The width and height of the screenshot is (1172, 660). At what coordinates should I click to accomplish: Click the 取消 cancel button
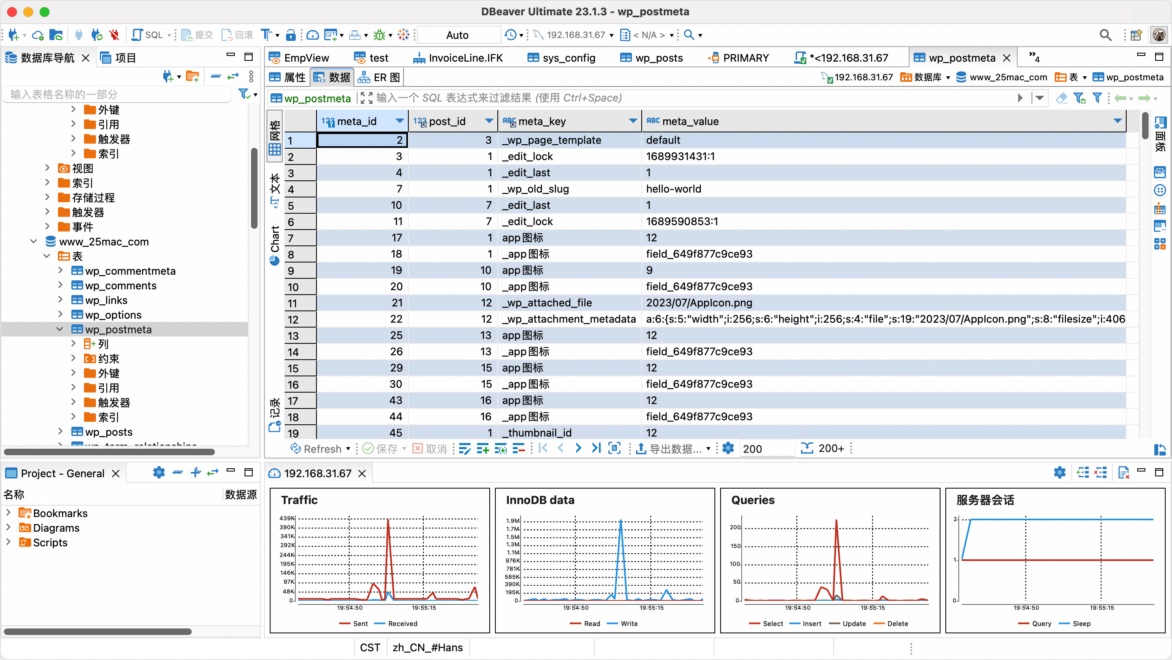point(430,448)
